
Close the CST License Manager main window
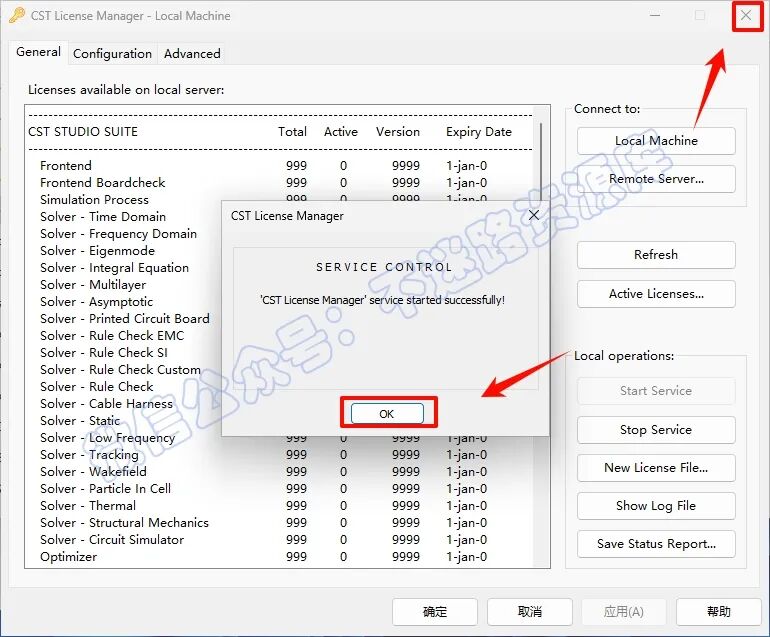[746, 16]
